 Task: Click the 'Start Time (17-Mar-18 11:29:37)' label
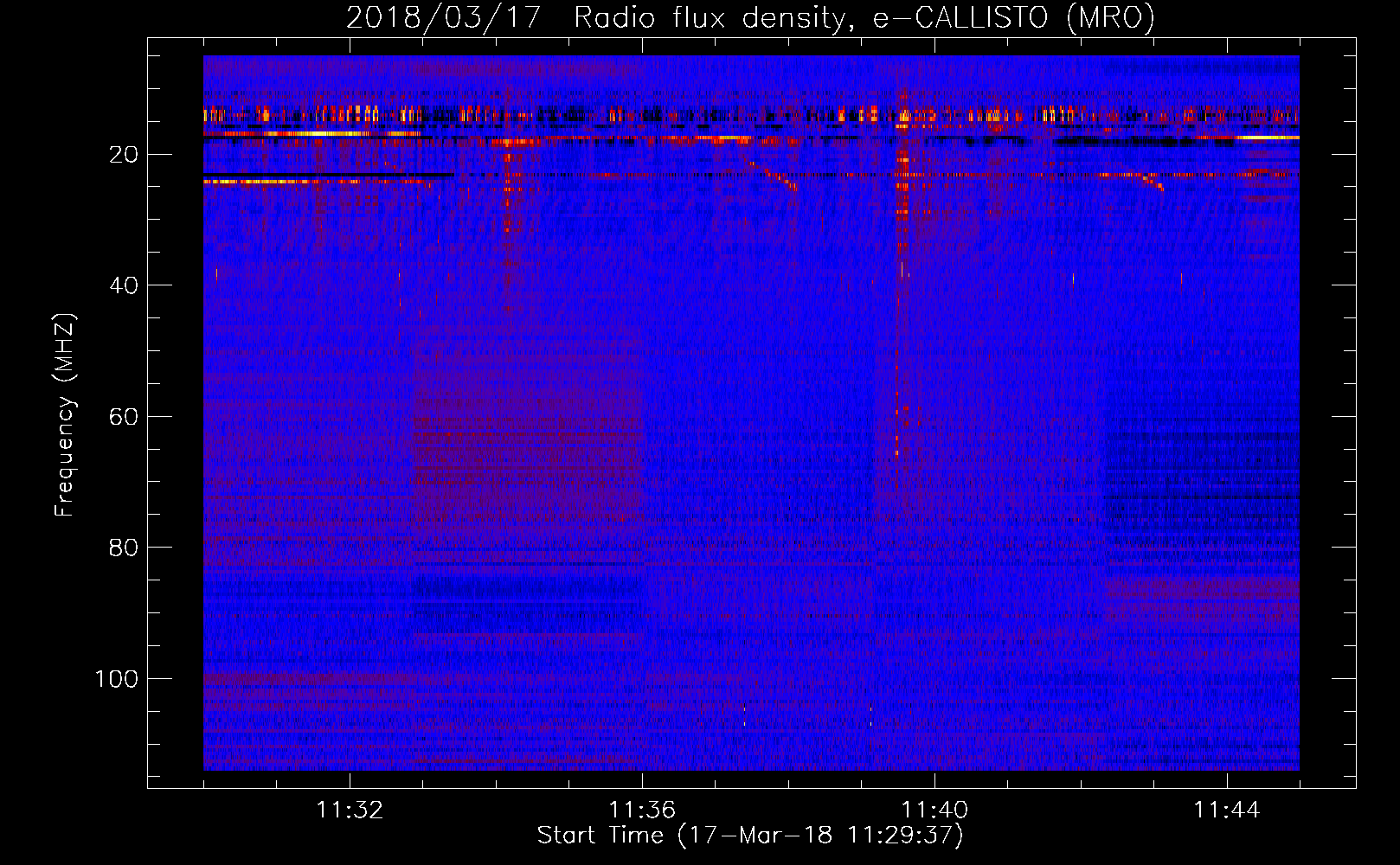pos(750,836)
